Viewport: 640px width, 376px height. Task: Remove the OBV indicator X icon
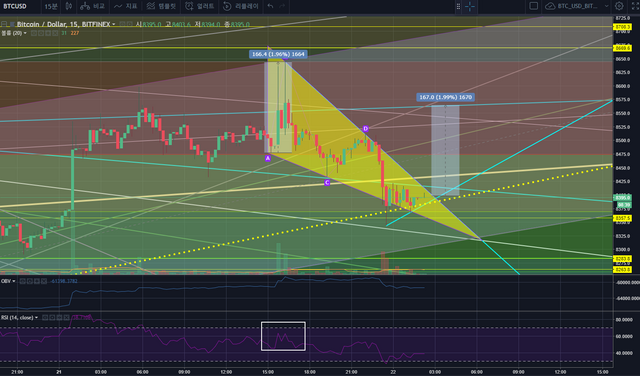(x=44, y=281)
